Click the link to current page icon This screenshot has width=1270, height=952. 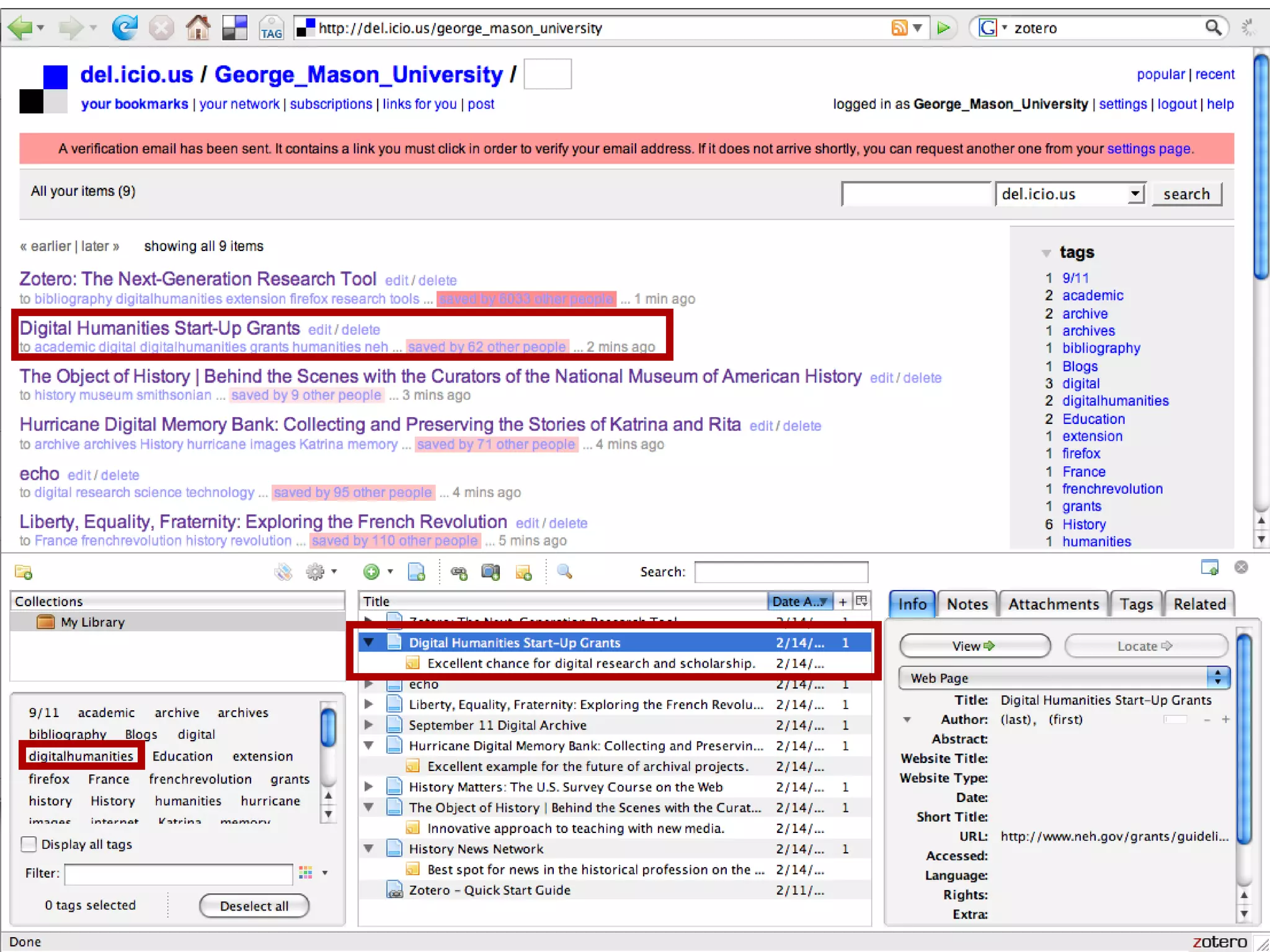[459, 573]
